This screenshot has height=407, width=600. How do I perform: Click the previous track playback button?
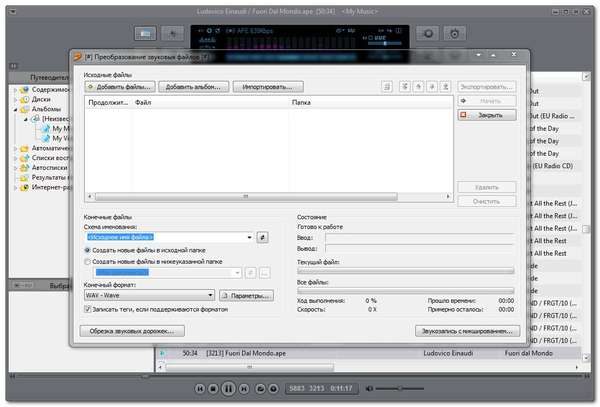[x=200, y=388]
